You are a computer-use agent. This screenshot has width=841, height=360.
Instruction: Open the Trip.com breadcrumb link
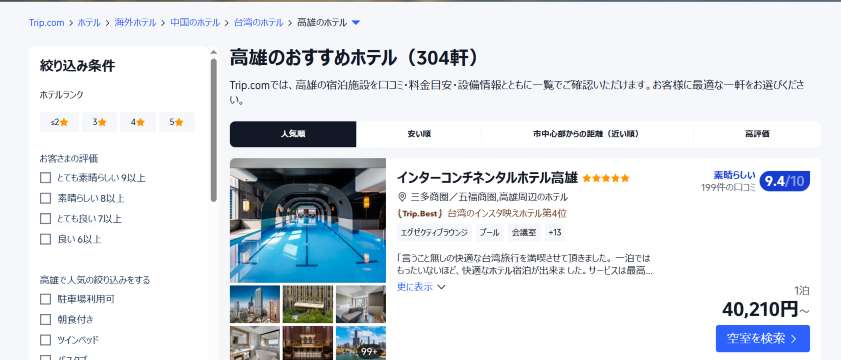pyautogui.click(x=46, y=23)
